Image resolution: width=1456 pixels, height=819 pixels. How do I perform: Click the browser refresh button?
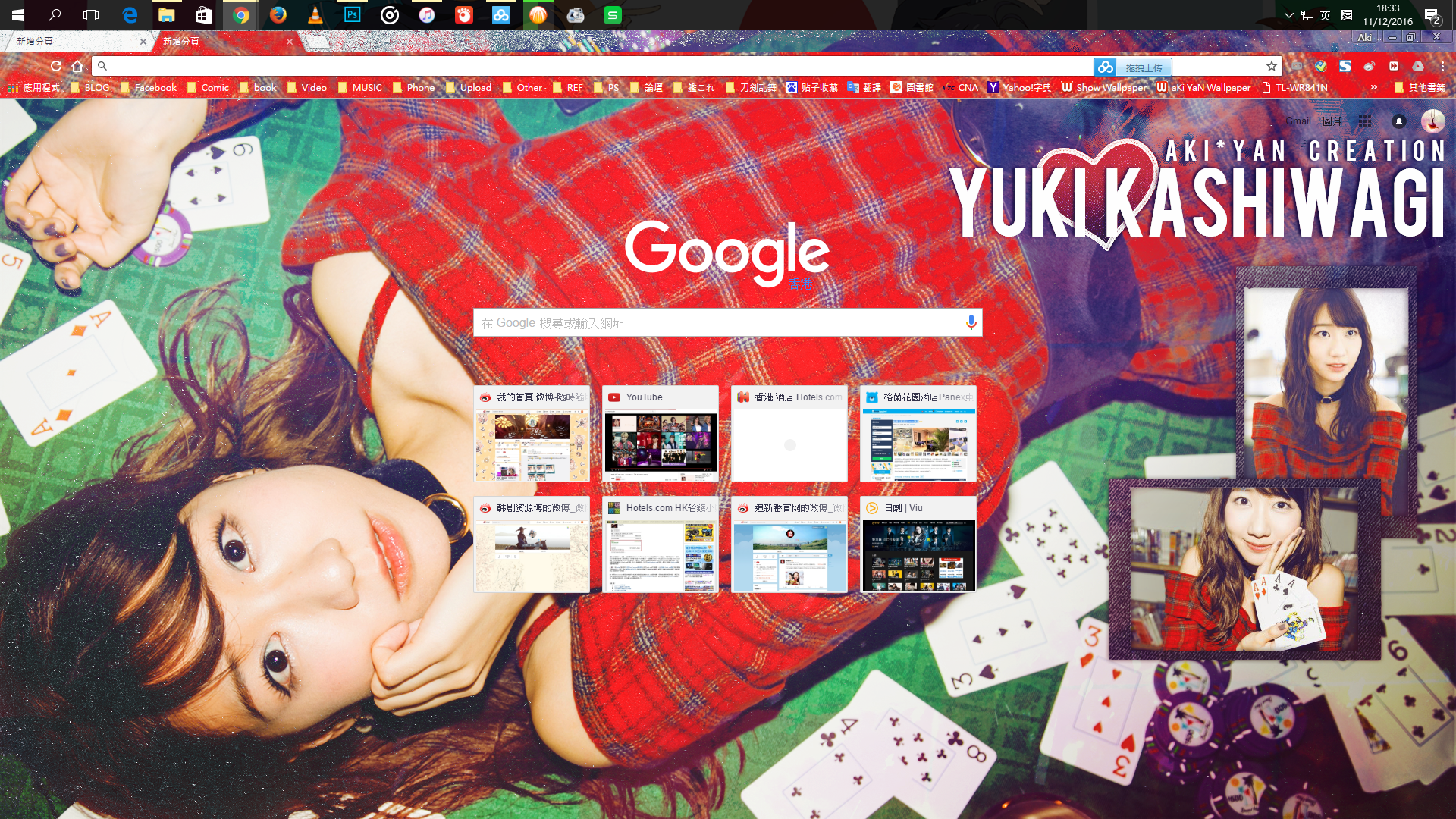(x=55, y=66)
